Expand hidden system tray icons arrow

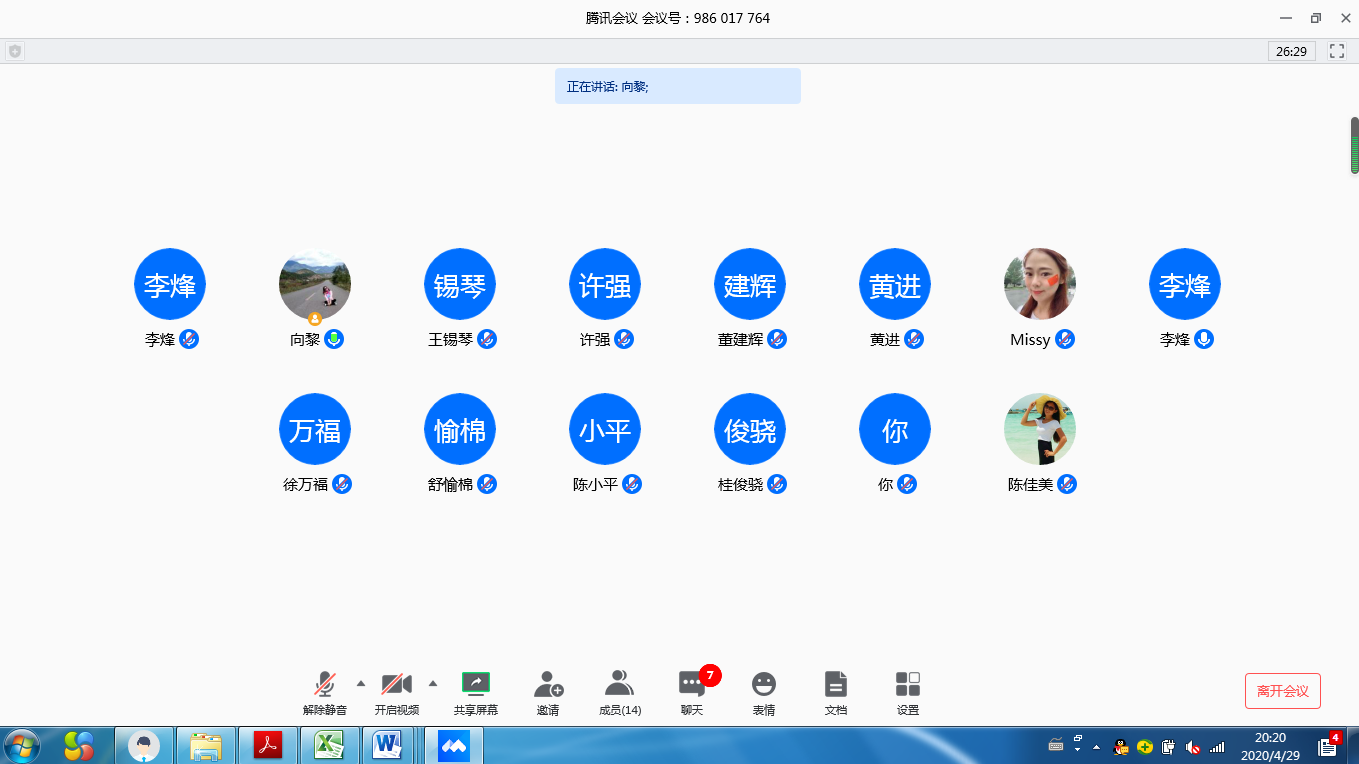point(1097,747)
